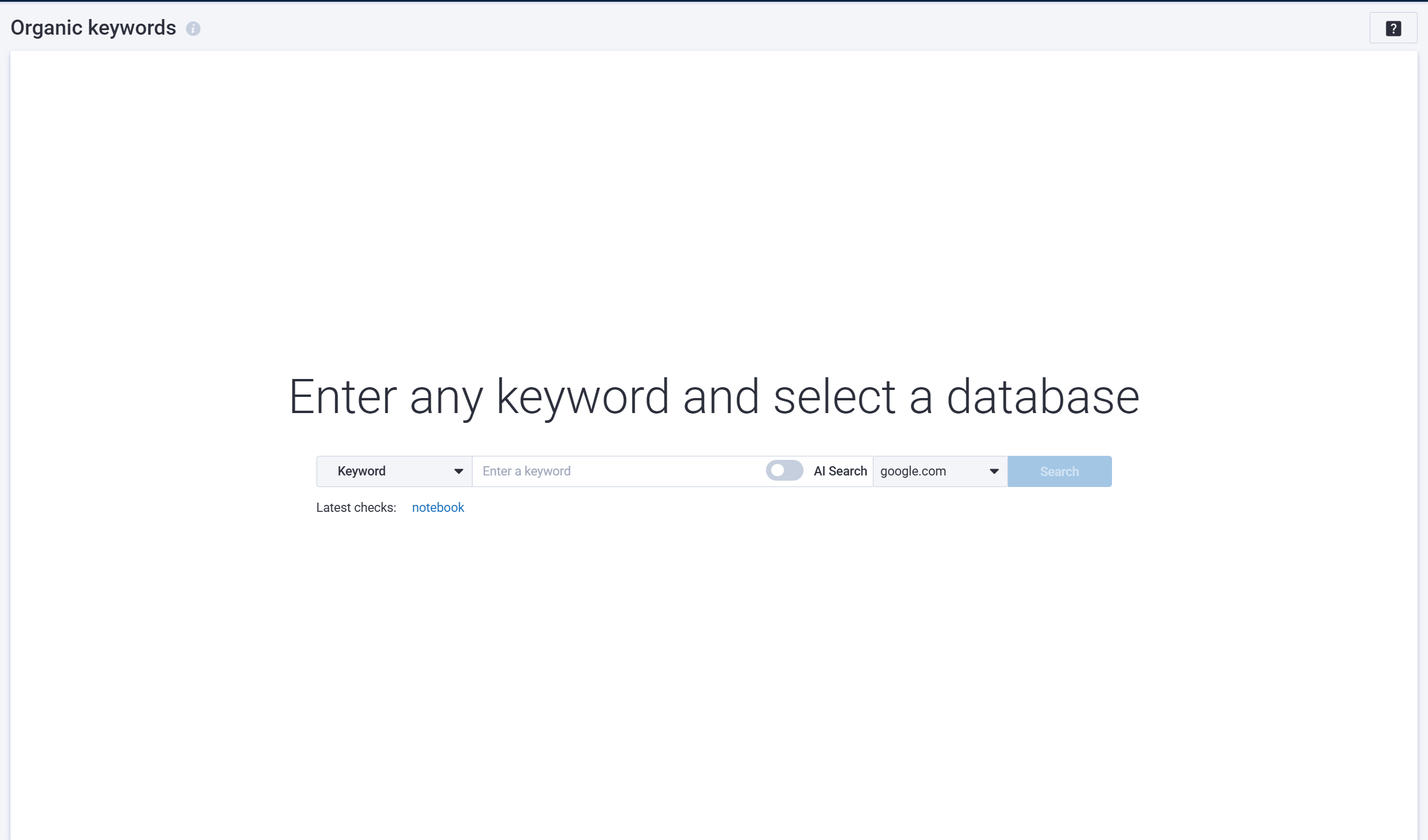Viewport: 1428px width, 840px height.
Task: Open the help question mark button
Action: [x=1393, y=28]
